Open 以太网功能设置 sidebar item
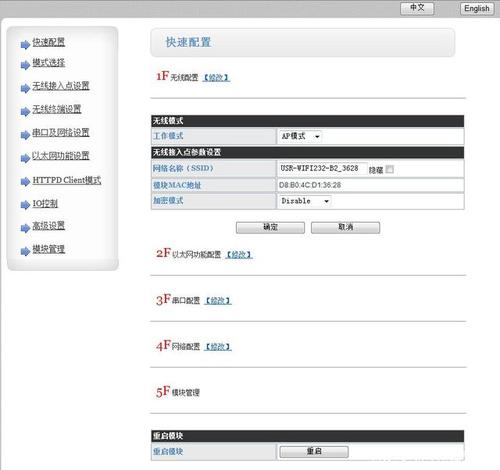Image resolution: width=500 pixels, height=470 pixels. tap(61, 156)
